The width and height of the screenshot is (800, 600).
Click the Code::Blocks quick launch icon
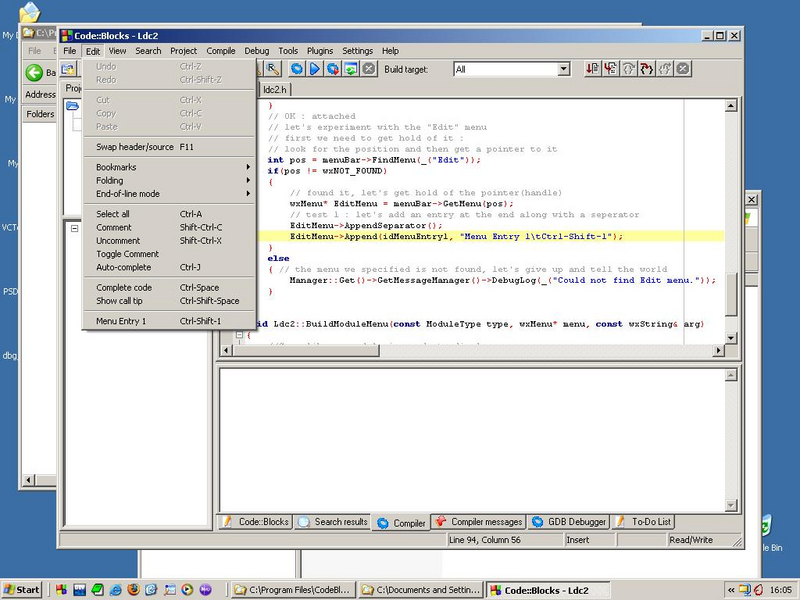61,590
